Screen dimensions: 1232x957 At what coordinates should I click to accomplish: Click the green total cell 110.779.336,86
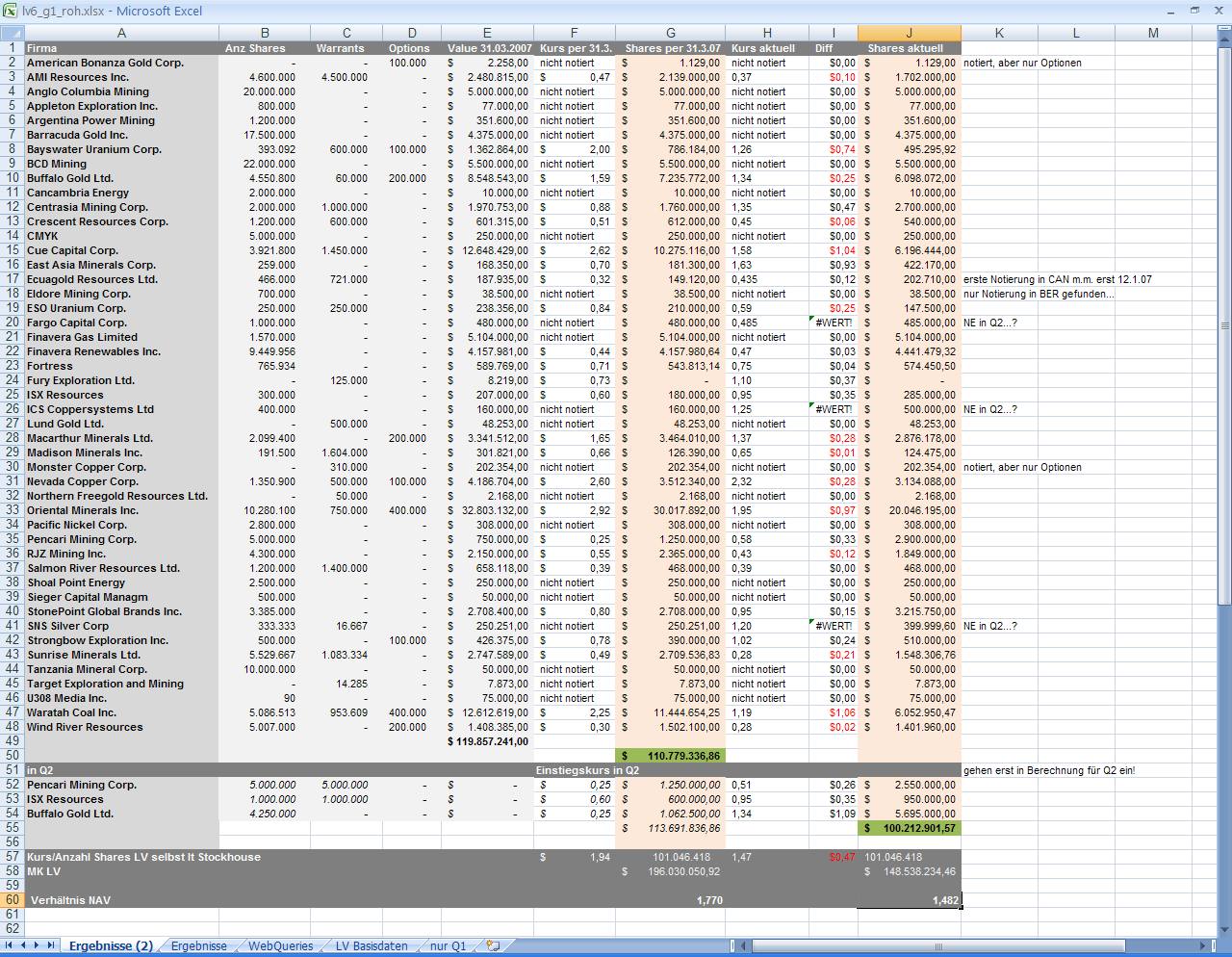(x=670, y=756)
